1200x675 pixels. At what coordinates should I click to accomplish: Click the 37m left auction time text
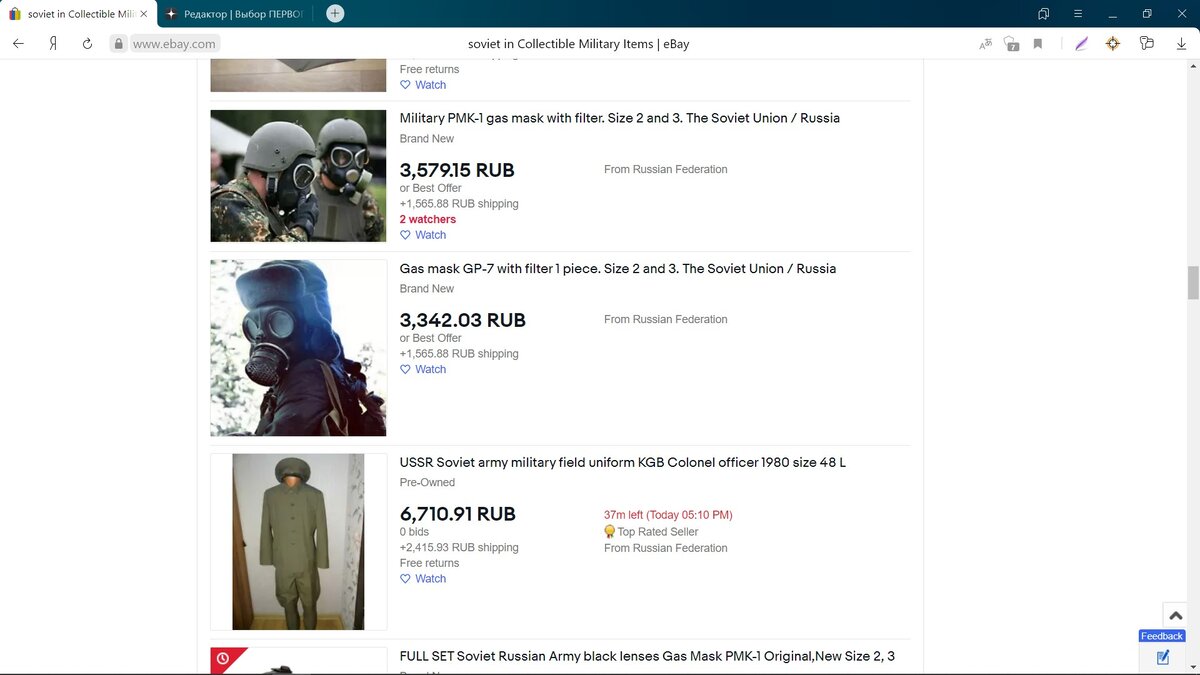tap(668, 515)
